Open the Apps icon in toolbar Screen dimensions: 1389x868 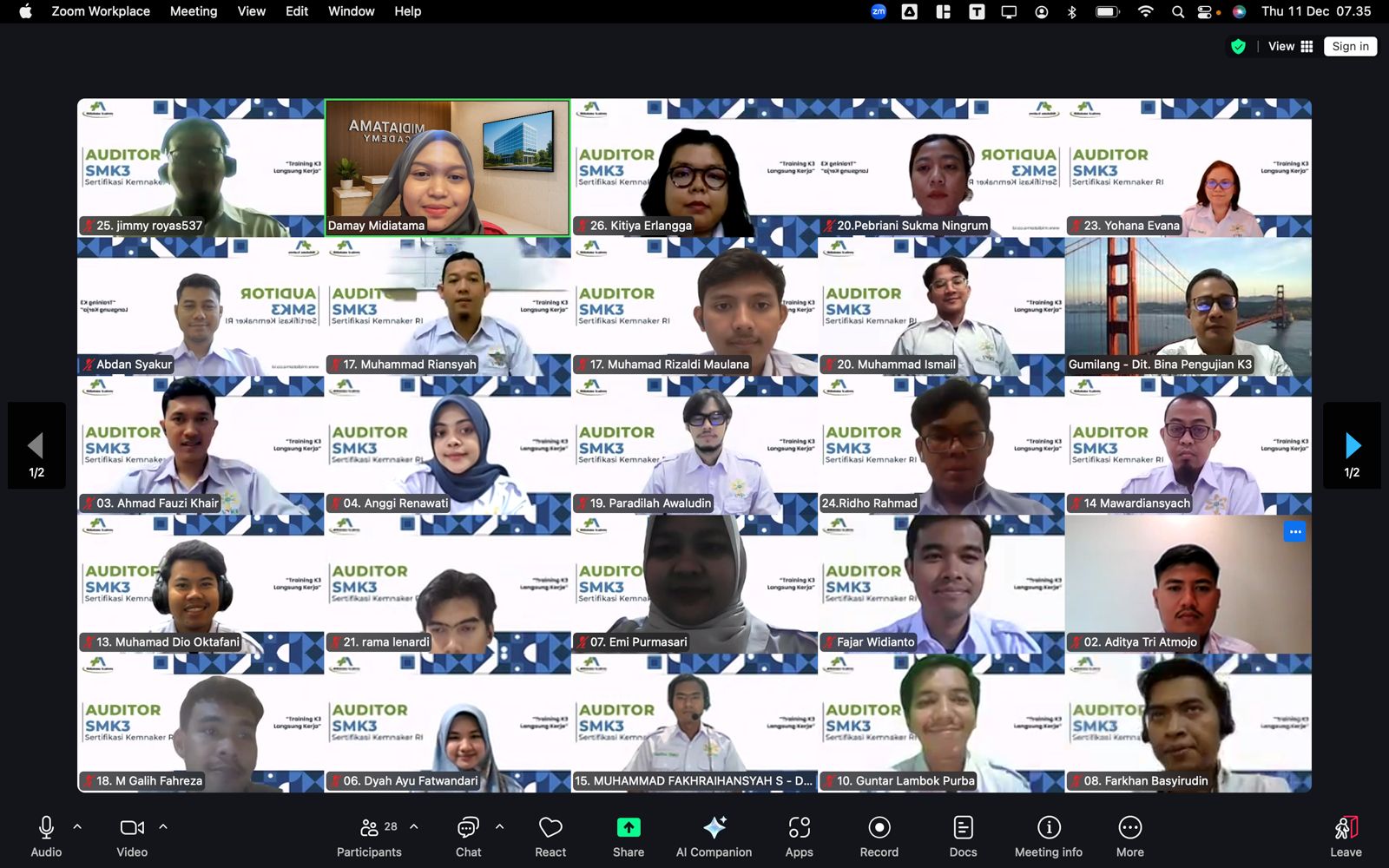(799, 828)
